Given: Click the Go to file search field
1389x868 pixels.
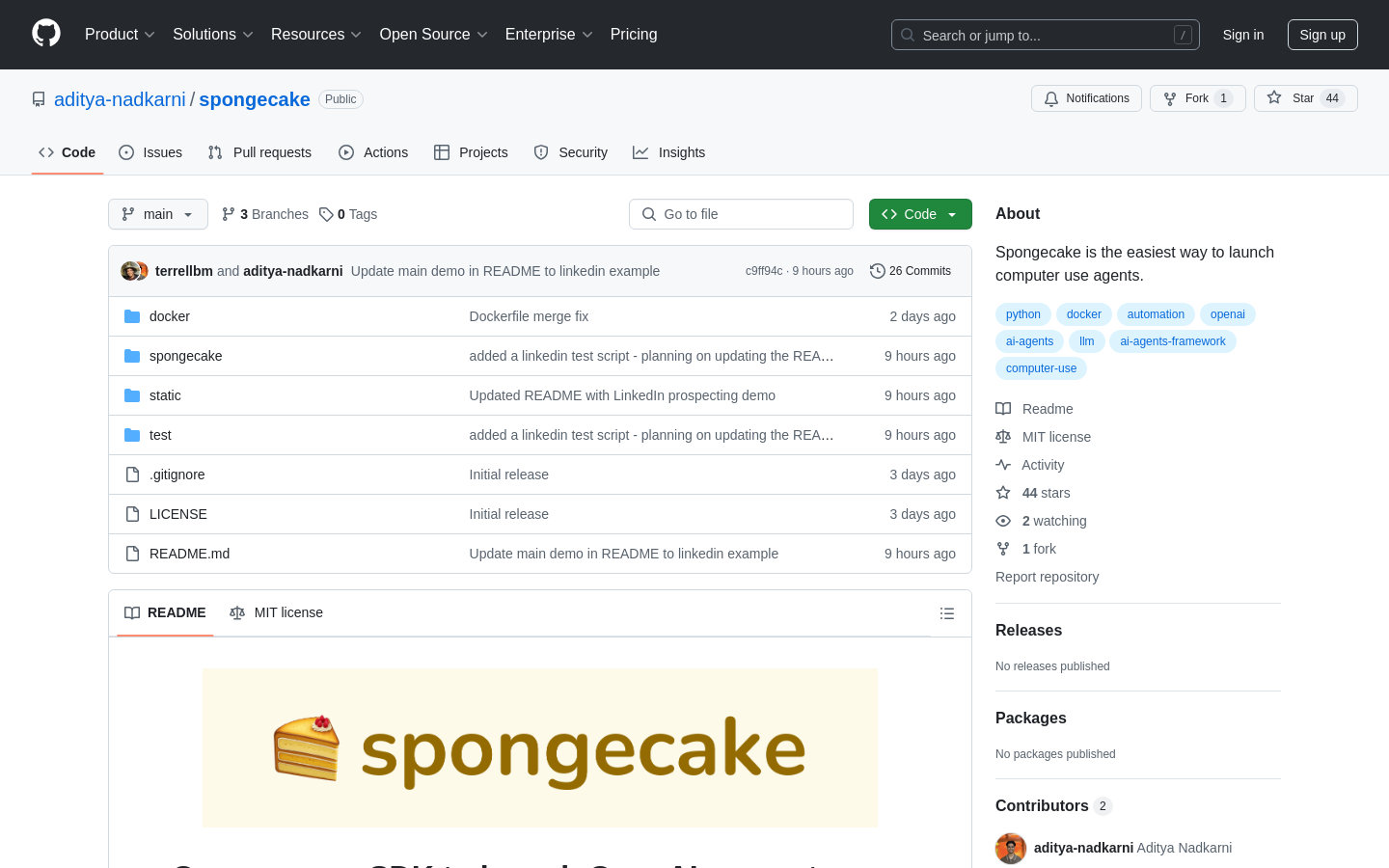Looking at the screenshot, I should (x=741, y=214).
